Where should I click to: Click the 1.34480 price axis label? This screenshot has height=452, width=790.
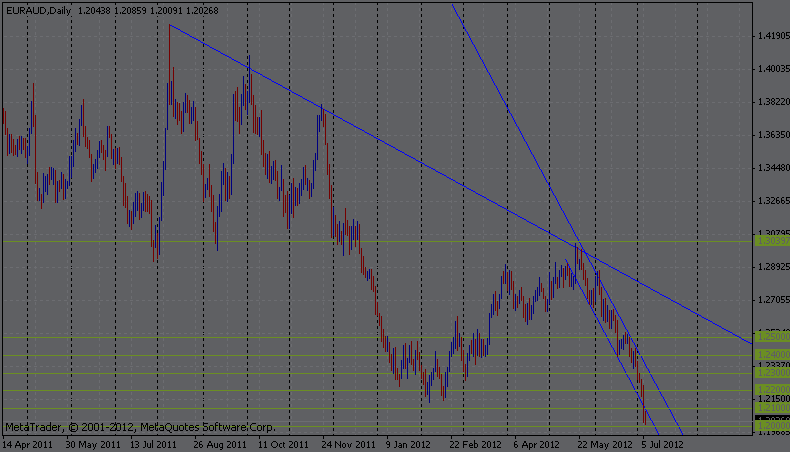tap(769, 168)
